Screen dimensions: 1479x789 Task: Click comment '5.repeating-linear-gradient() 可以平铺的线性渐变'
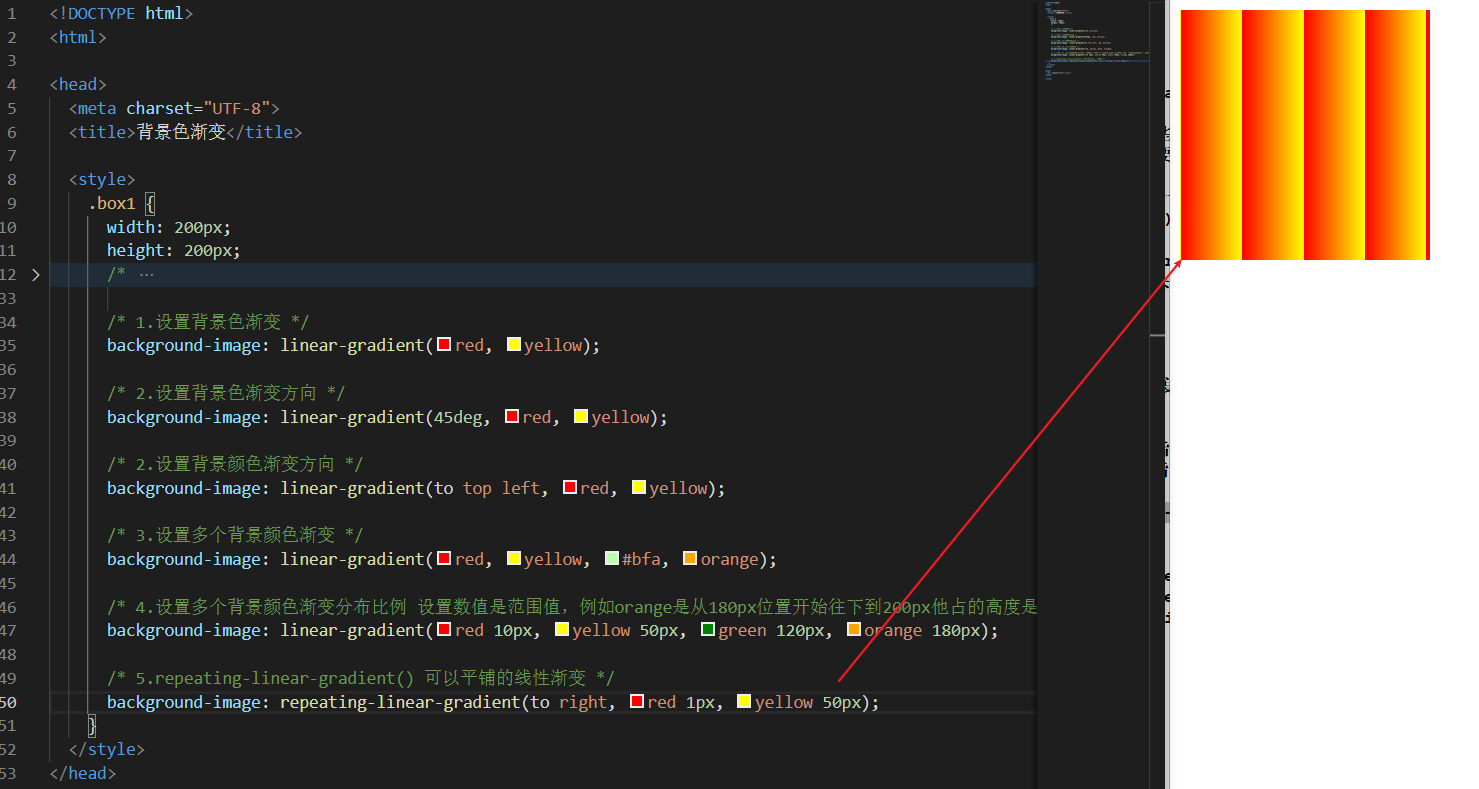[361, 678]
